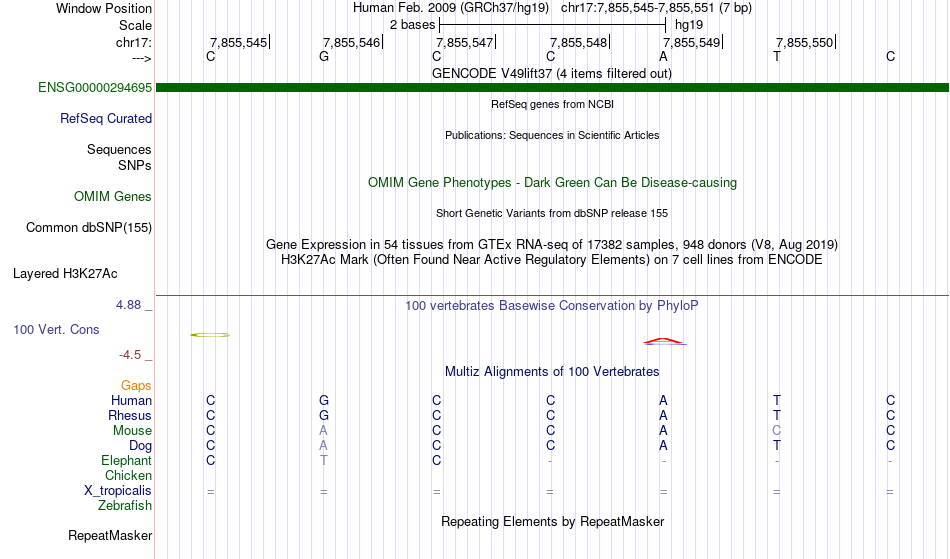Click OMIM Gene Phenotypes track title
950x559 pixels.
(x=553, y=183)
